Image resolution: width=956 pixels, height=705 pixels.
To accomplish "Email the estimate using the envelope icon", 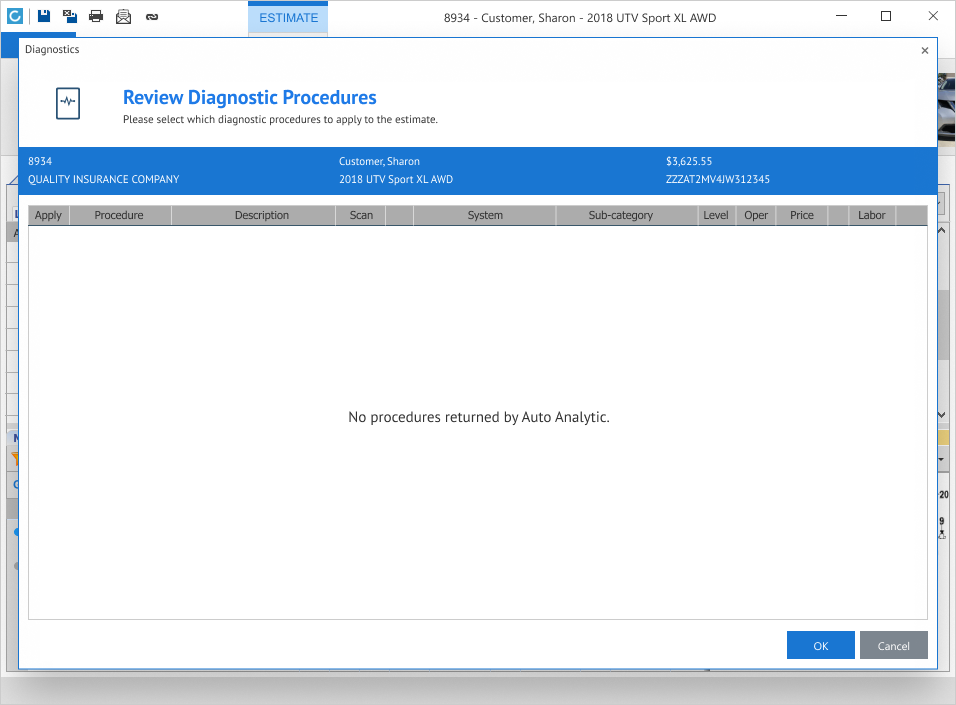I will (x=123, y=16).
